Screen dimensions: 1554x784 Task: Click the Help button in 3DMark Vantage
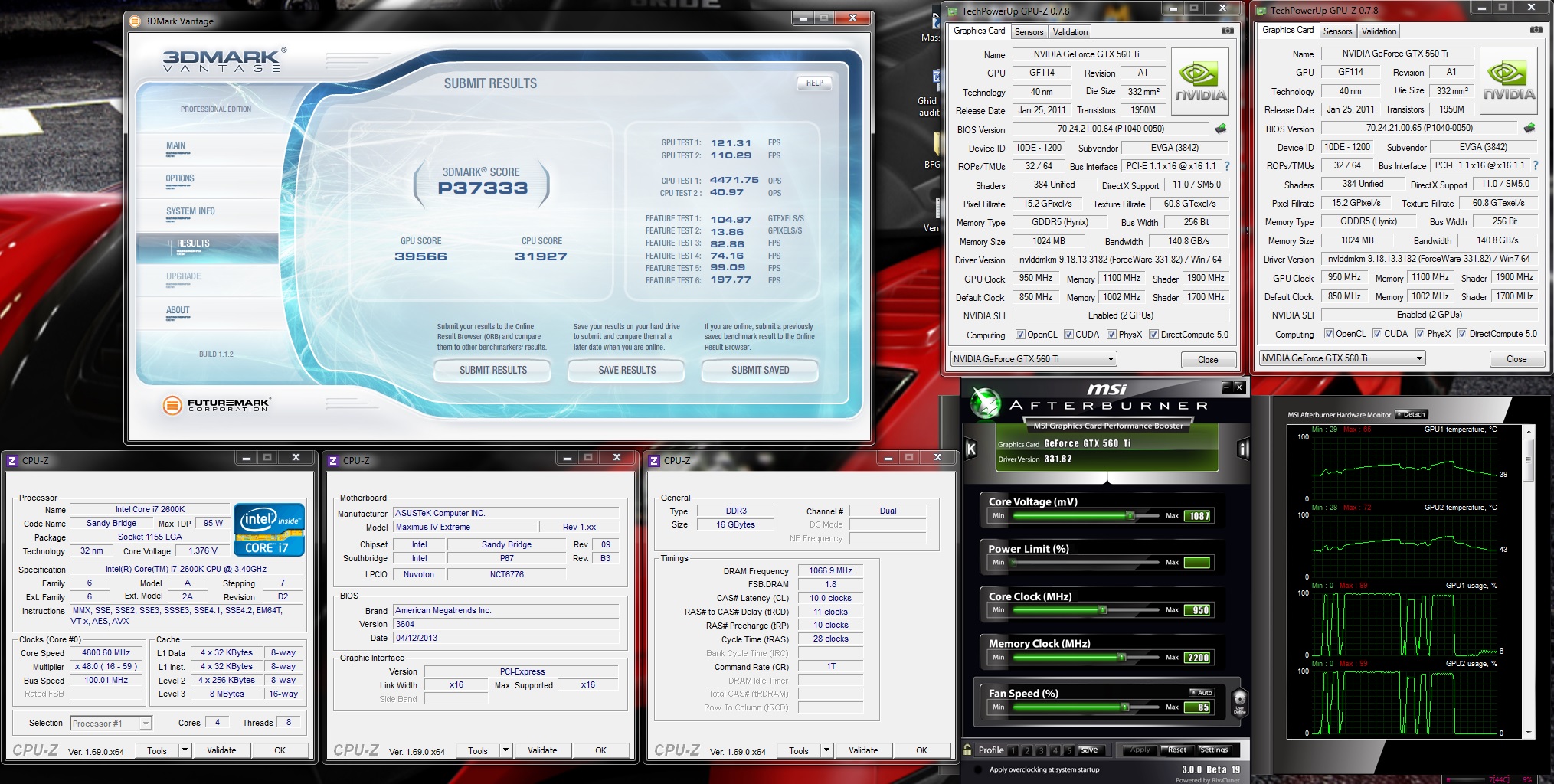tap(814, 83)
